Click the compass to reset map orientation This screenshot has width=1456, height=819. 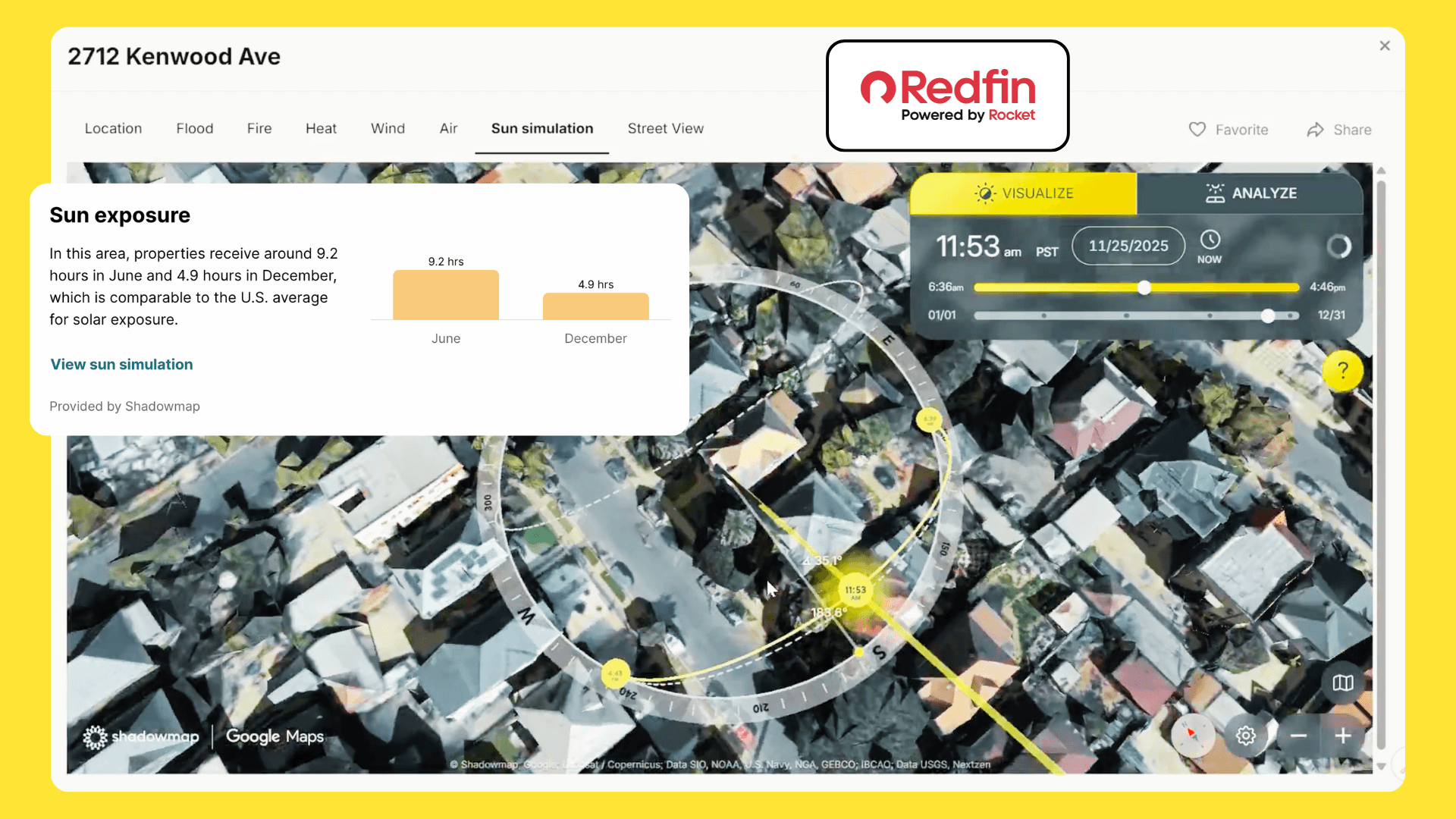1193,736
